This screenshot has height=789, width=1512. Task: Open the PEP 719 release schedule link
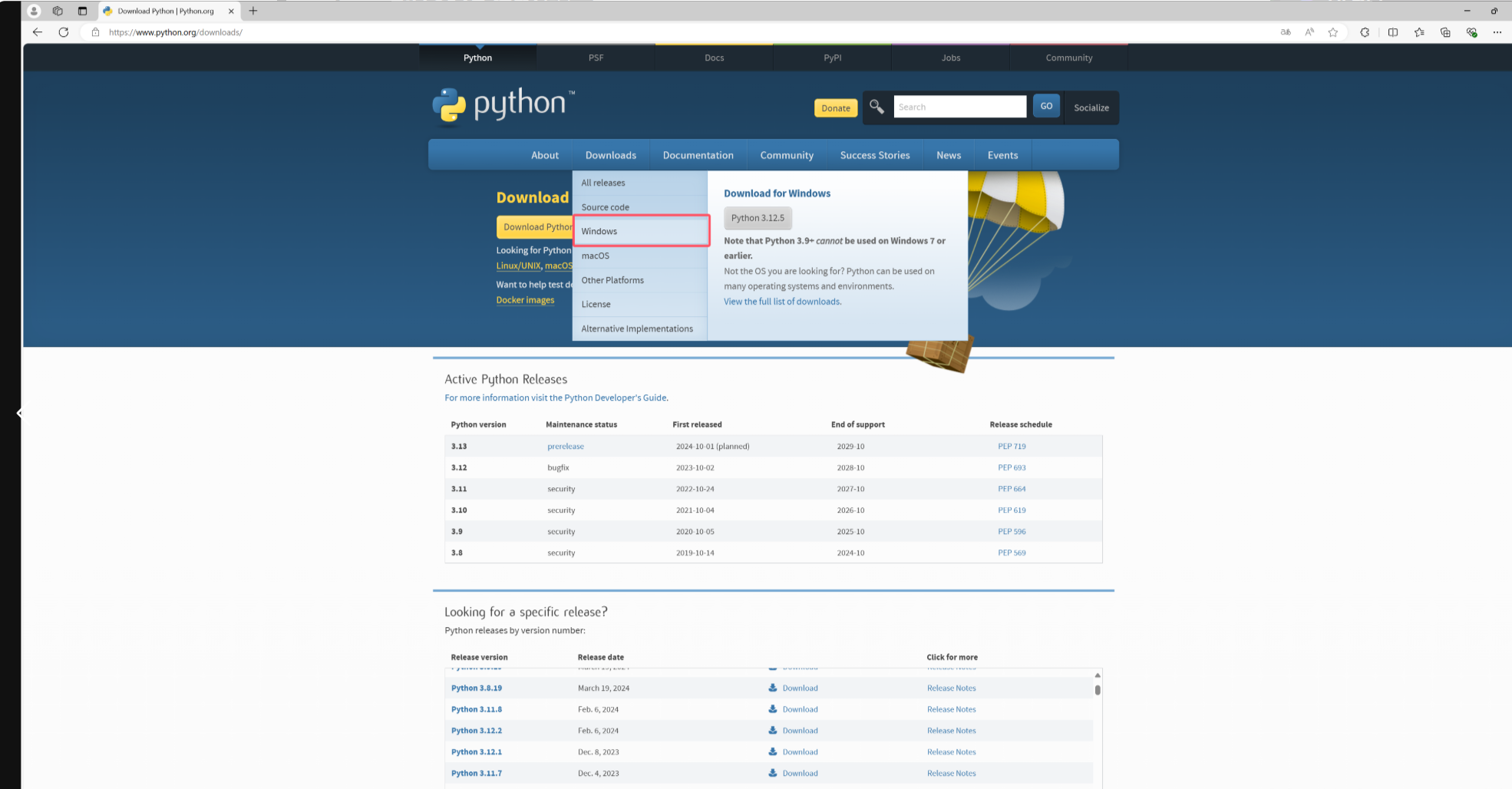[1012, 446]
